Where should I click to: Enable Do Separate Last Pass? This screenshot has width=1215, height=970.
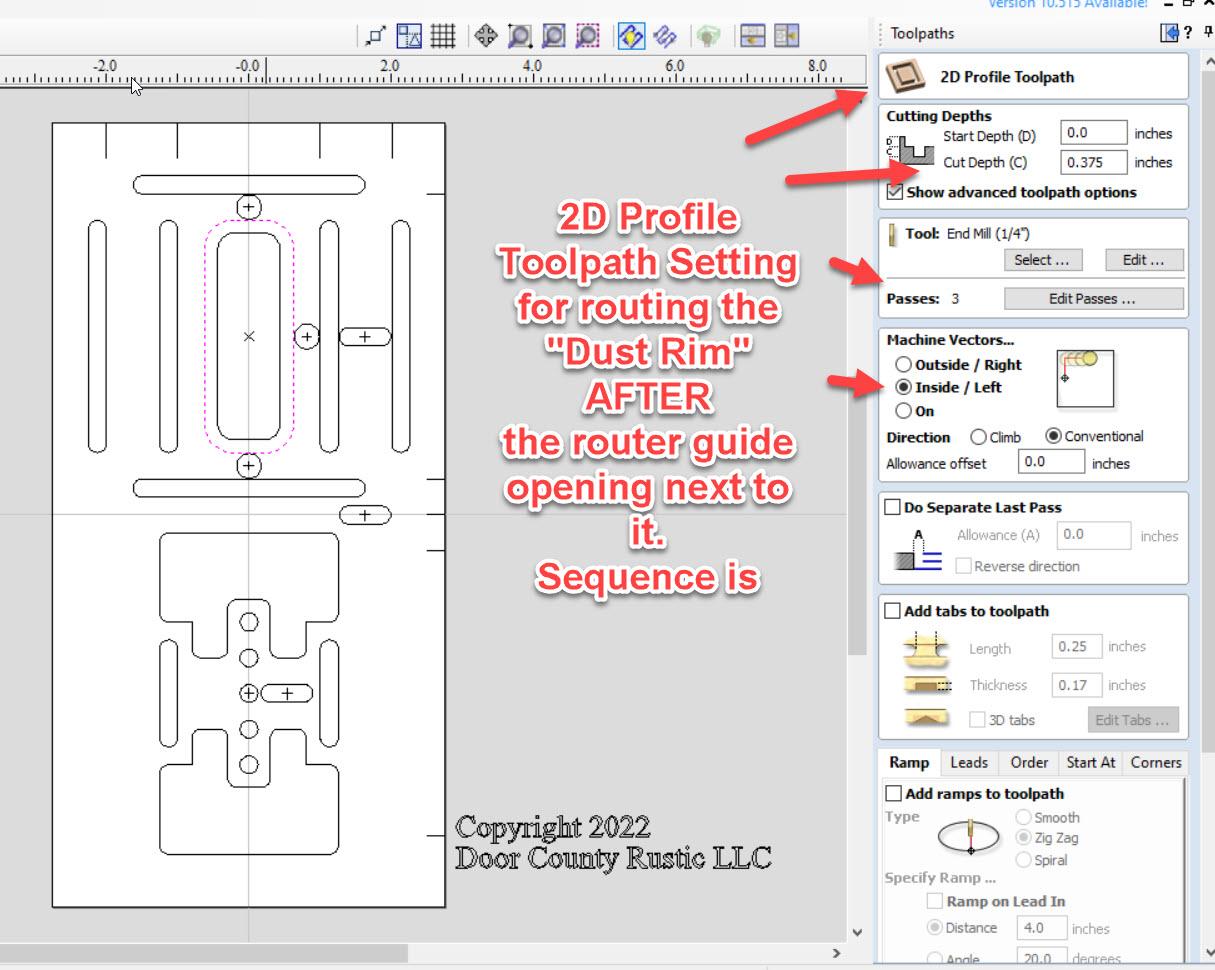click(x=892, y=507)
